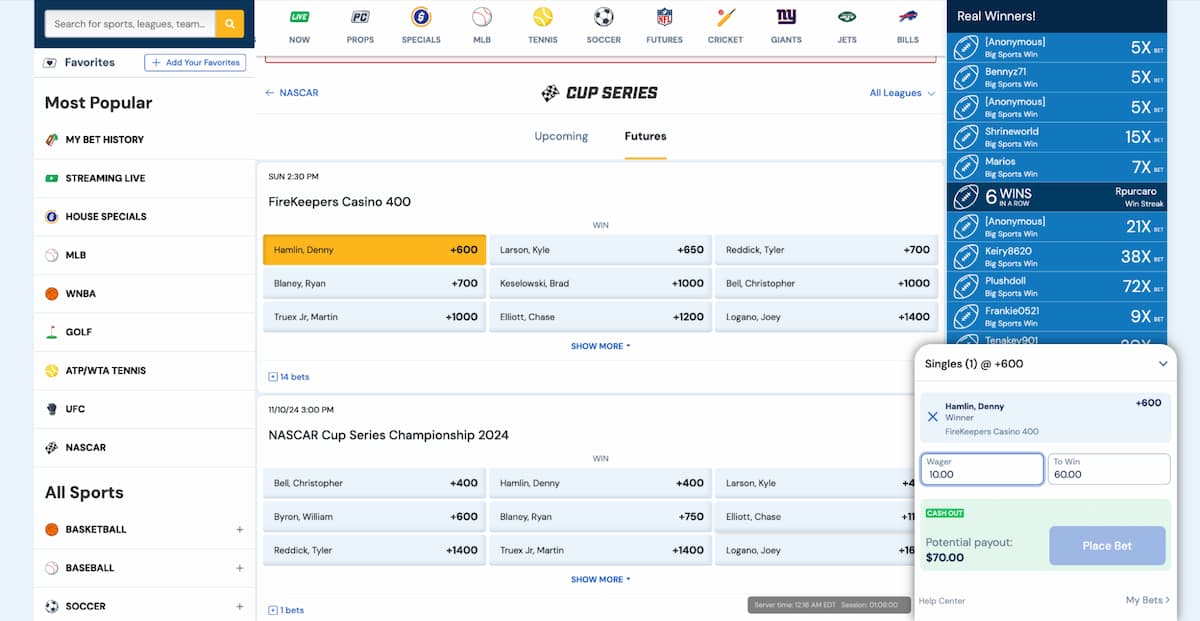1200x621 pixels.
Task: Expand BASEBALL in All Sports
Action: pos(240,568)
